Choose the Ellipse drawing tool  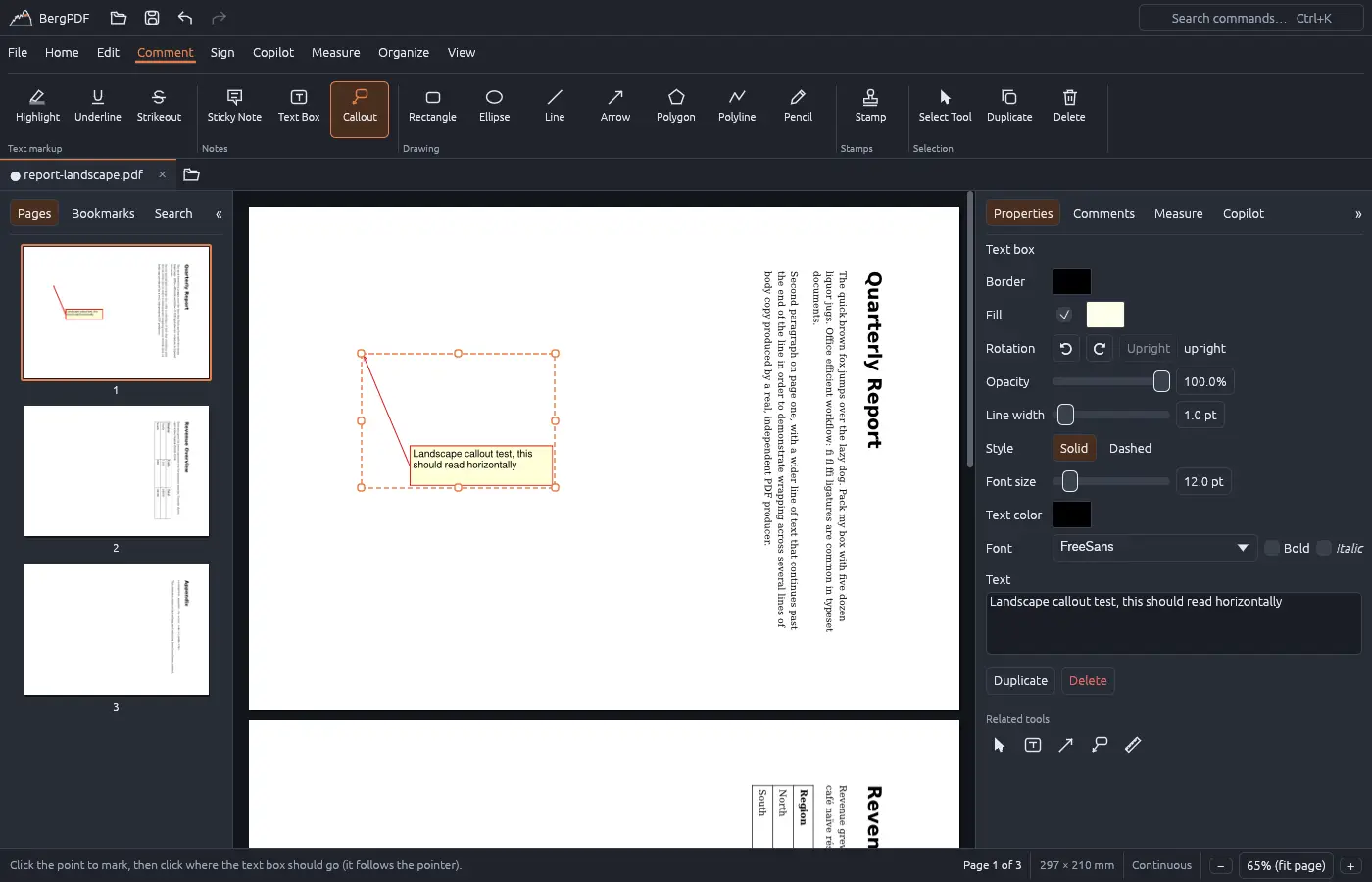(494, 108)
